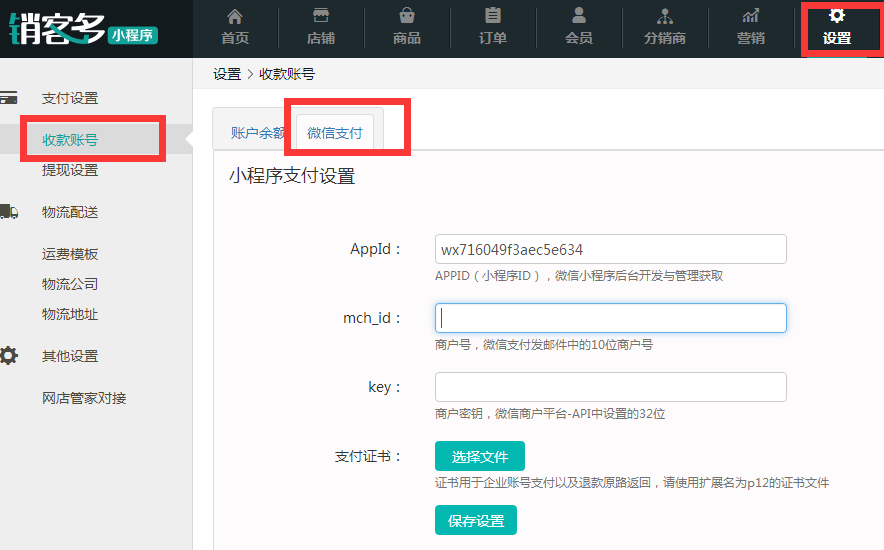Screen dimensions: 884x550
Task: Click the 物流配送 truck icon in sidebar
Action: coord(8,212)
